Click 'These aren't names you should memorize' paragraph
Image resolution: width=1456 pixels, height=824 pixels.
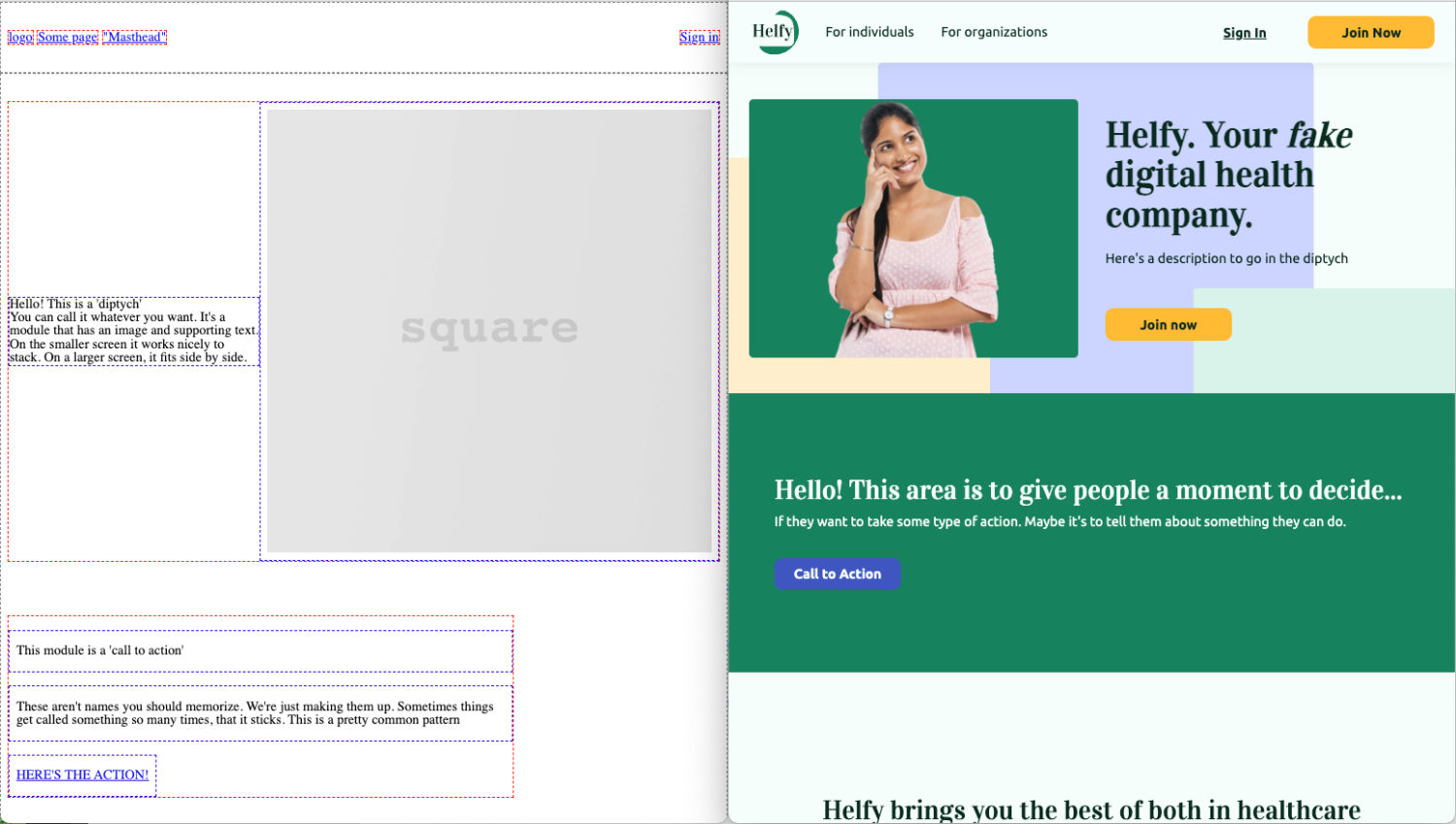click(x=255, y=713)
